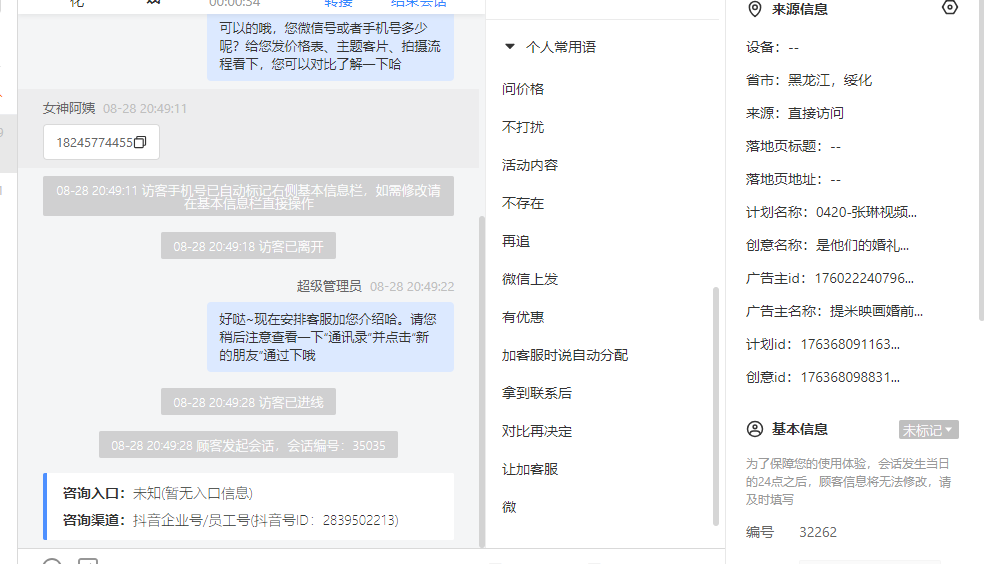Screen dimensions: 984x564
Task: Choose the 让加客服 quick phrase
Action: pos(530,469)
